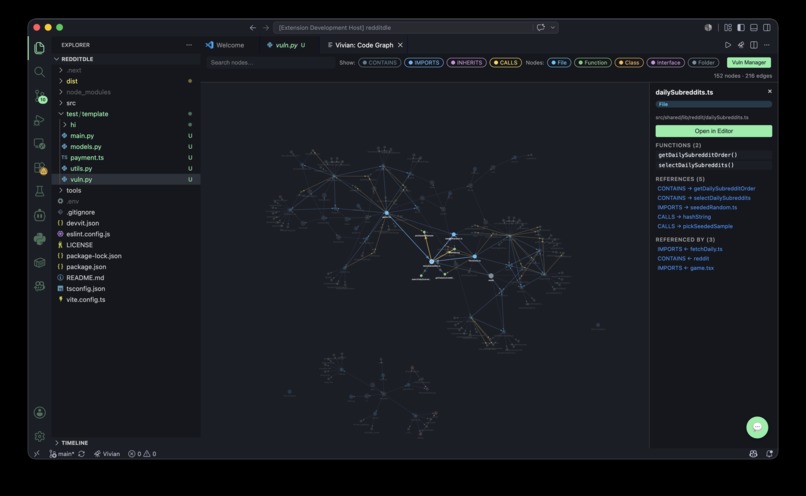Screen dimensions: 806x496
Task: Toggle the File node filter
Action: tap(559, 63)
